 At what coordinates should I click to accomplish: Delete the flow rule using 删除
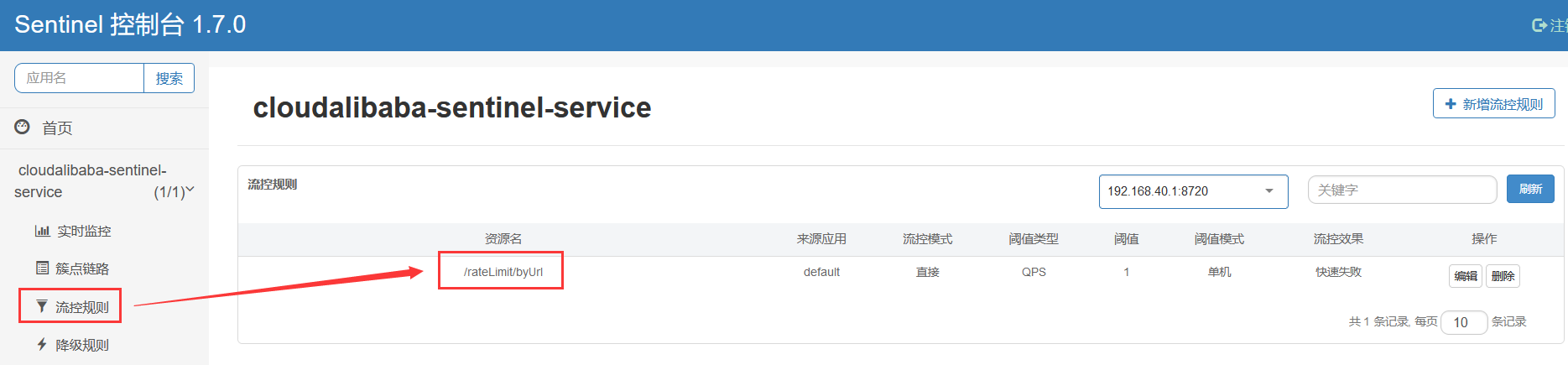point(1503,276)
